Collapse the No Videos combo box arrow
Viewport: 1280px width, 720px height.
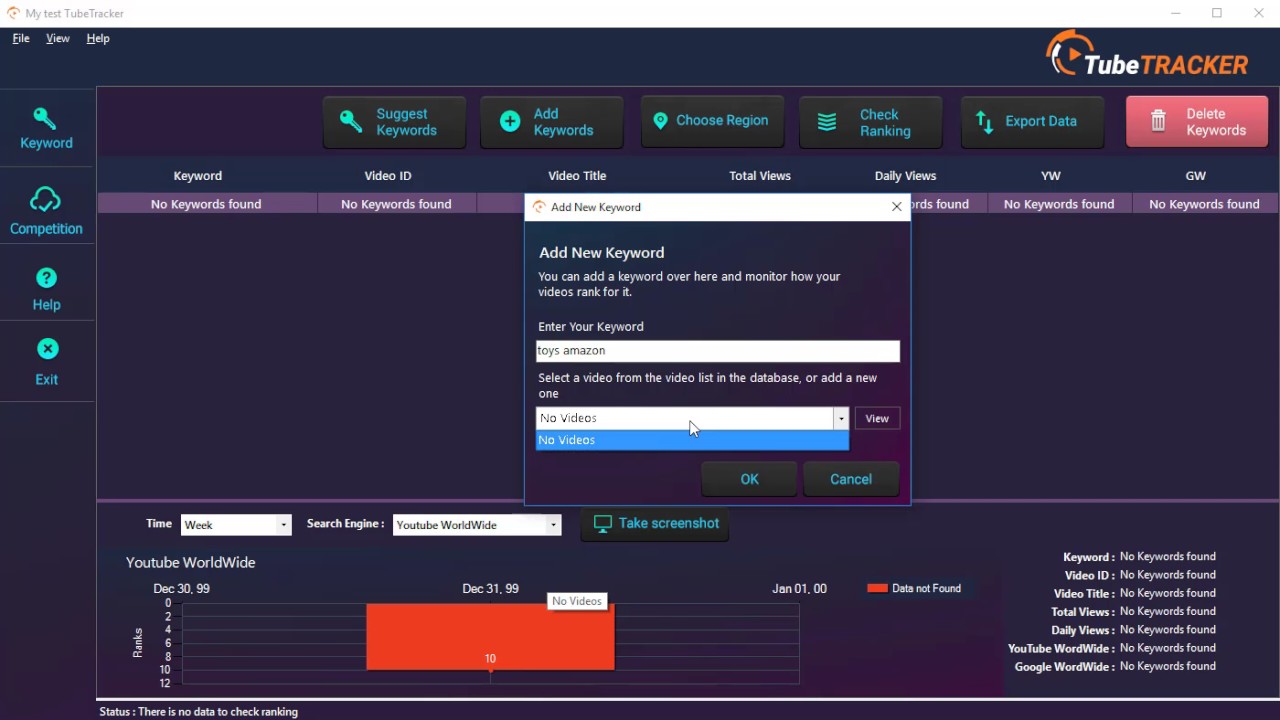point(841,419)
